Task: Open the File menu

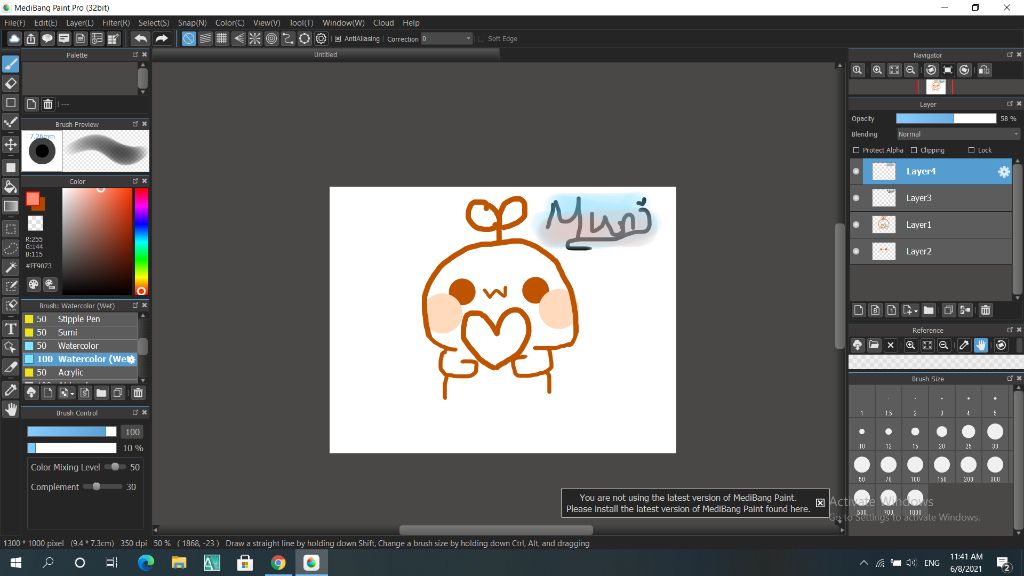Action: pyautogui.click(x=14, y=23)
